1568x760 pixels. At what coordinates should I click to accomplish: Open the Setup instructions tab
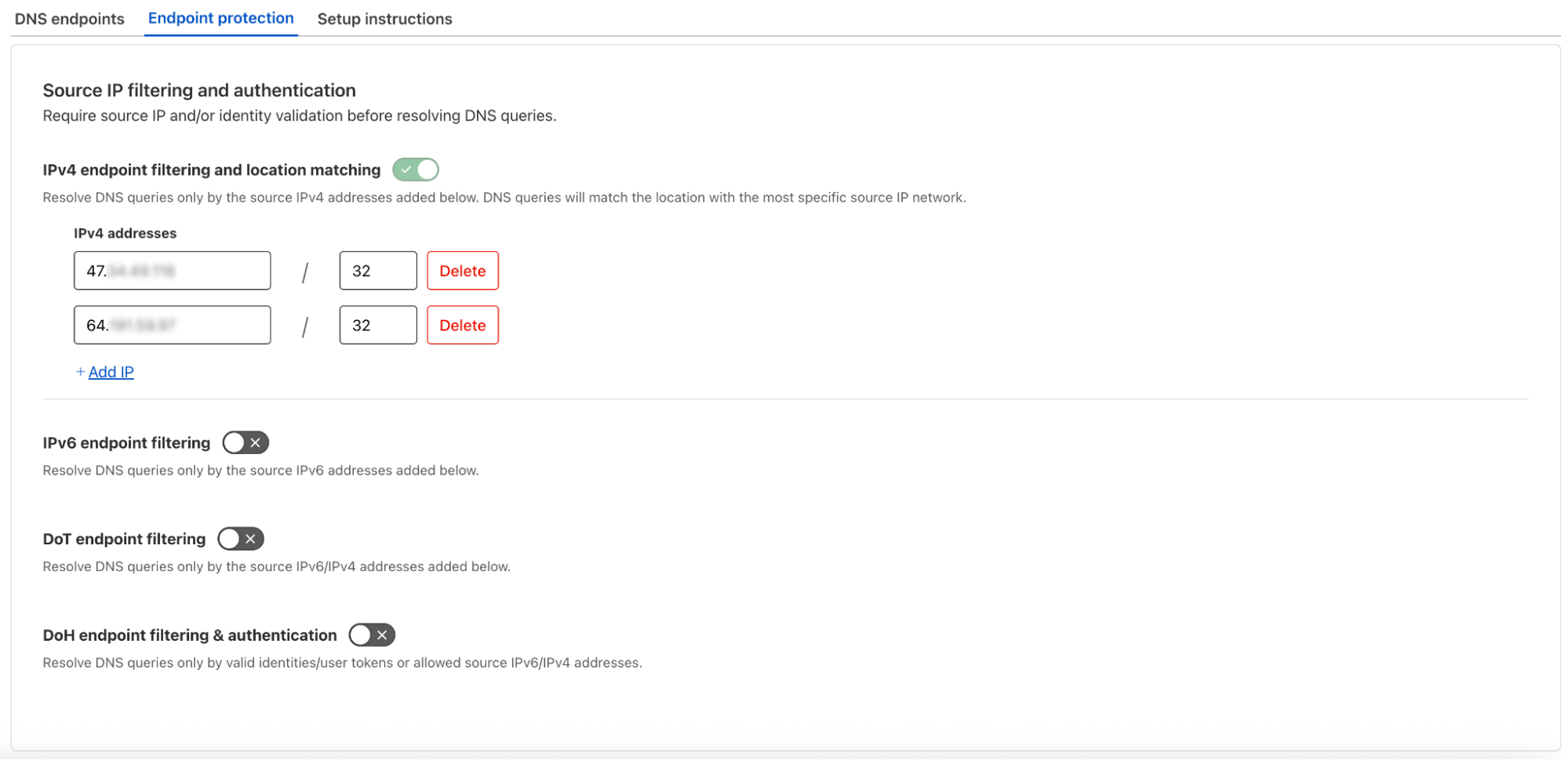(x=384, y=19)
